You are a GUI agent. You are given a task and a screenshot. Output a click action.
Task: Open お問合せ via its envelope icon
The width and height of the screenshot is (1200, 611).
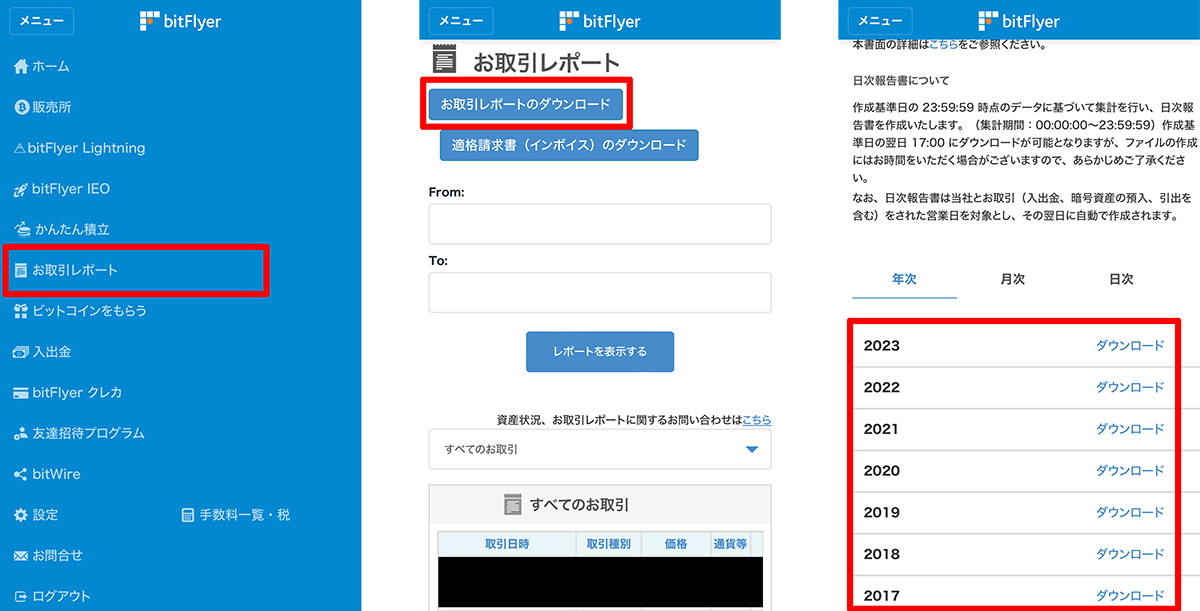point(21,556)
